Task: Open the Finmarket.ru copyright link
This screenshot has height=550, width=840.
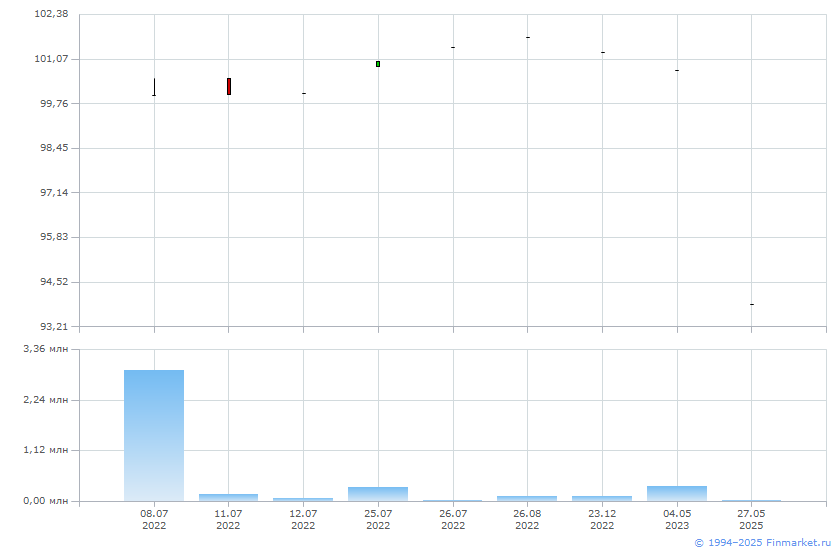Action: tap(762, 543)
